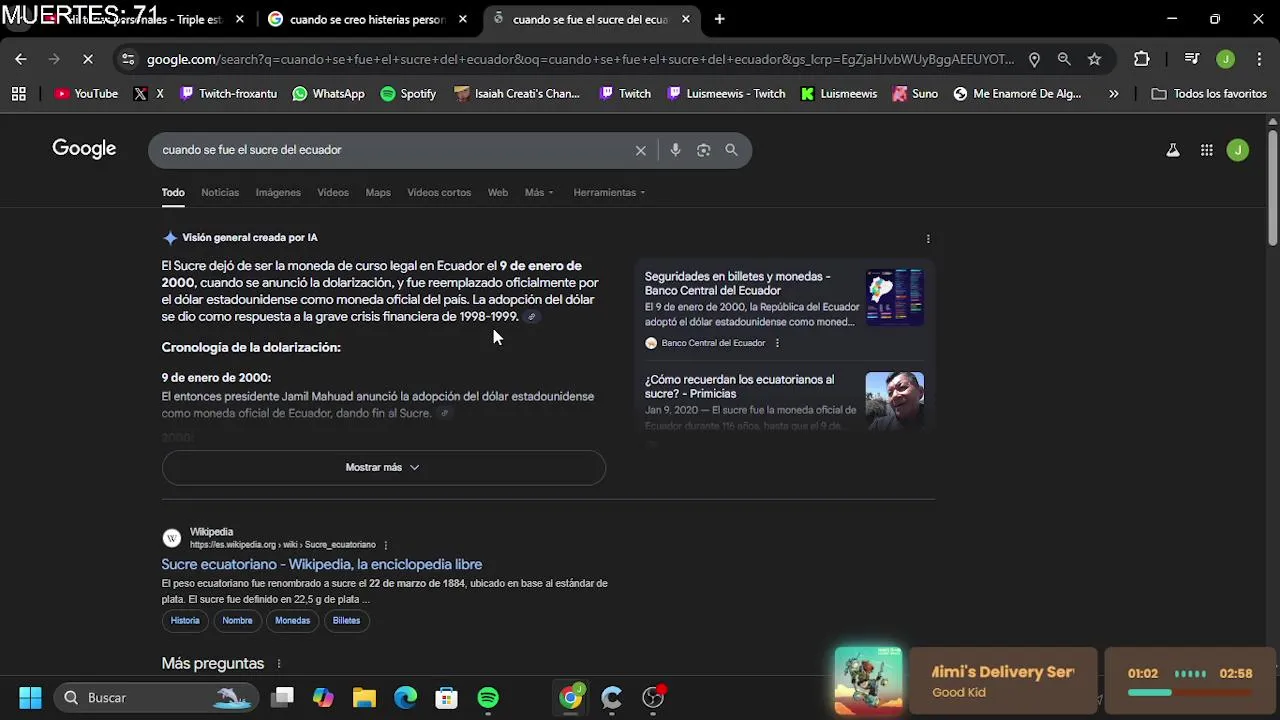
Task: Open the bookmarks bar apps grid icon
Action: tap(18, 93)
